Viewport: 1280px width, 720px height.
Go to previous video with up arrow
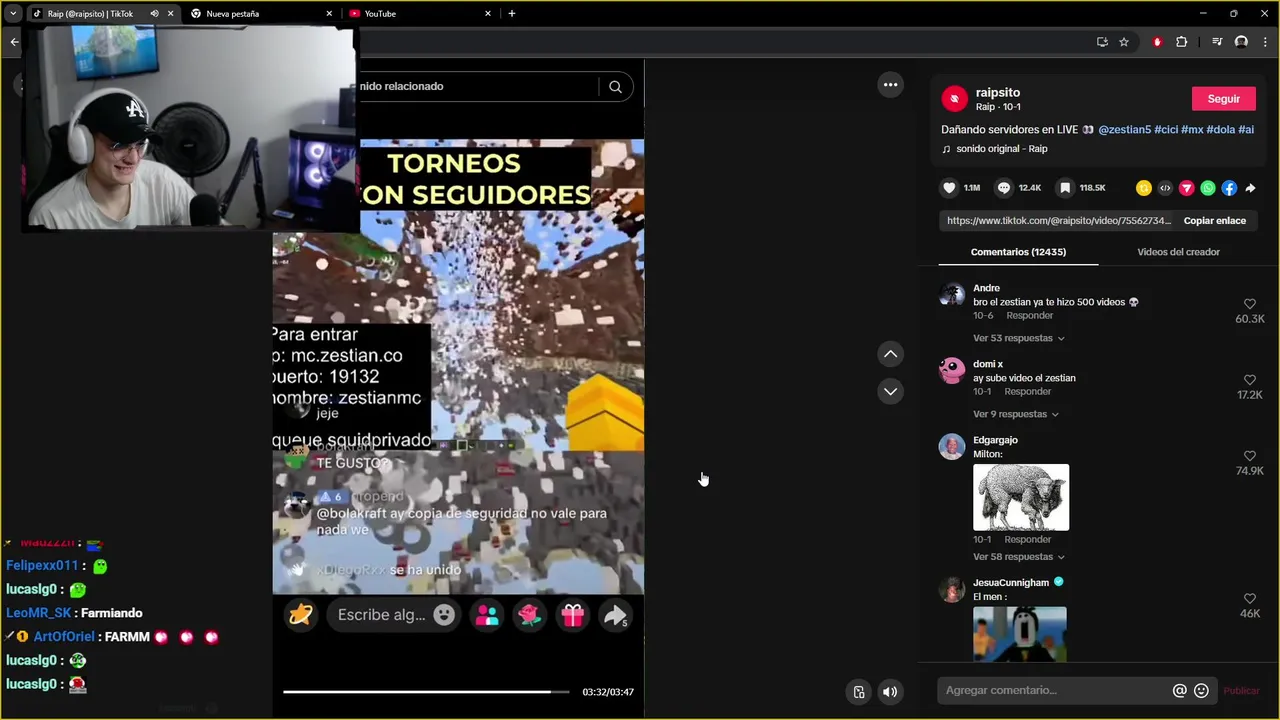click(890, 354)
